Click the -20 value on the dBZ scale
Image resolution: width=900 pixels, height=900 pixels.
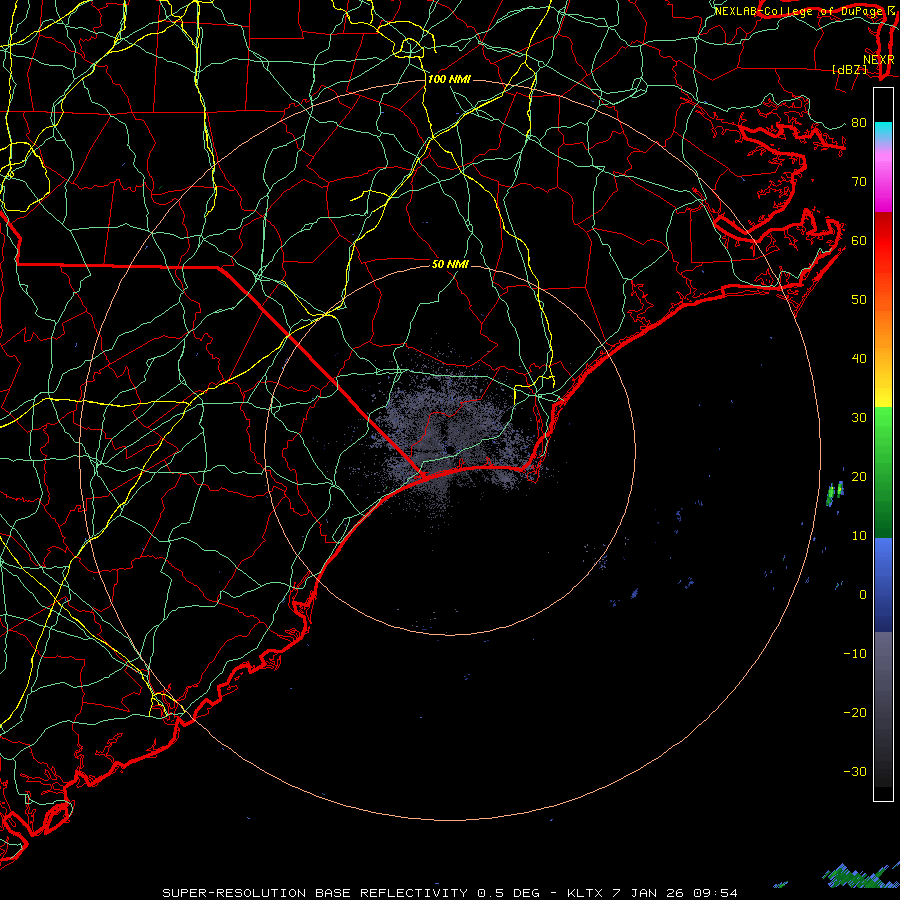pos(855,713)
